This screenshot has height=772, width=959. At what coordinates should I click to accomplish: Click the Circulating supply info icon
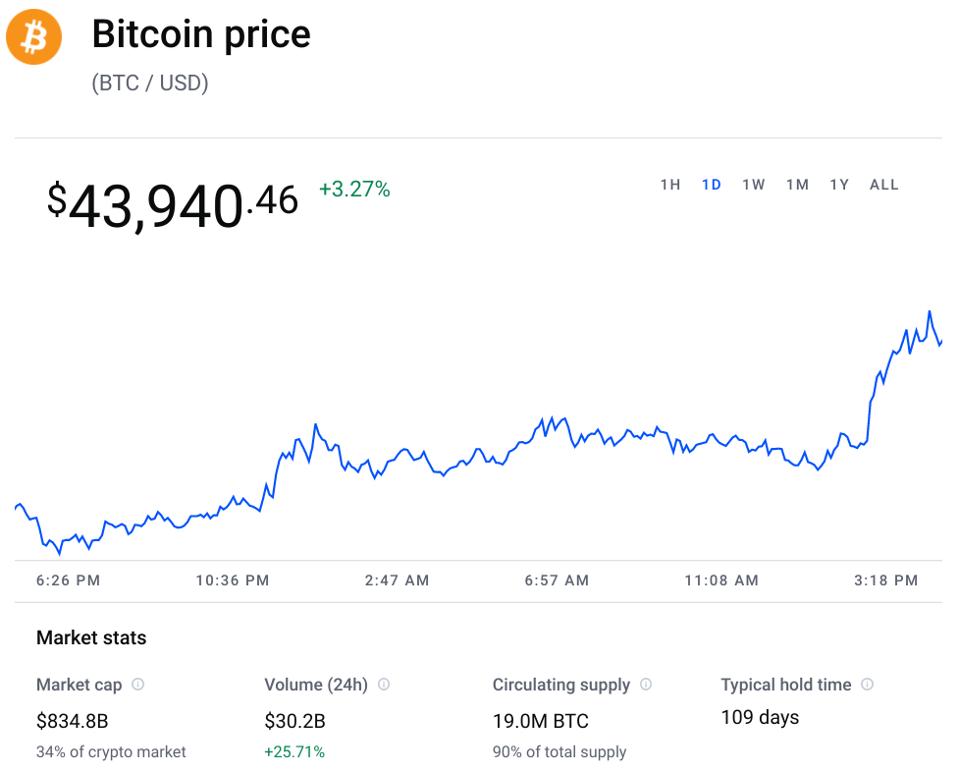point(646,685)
